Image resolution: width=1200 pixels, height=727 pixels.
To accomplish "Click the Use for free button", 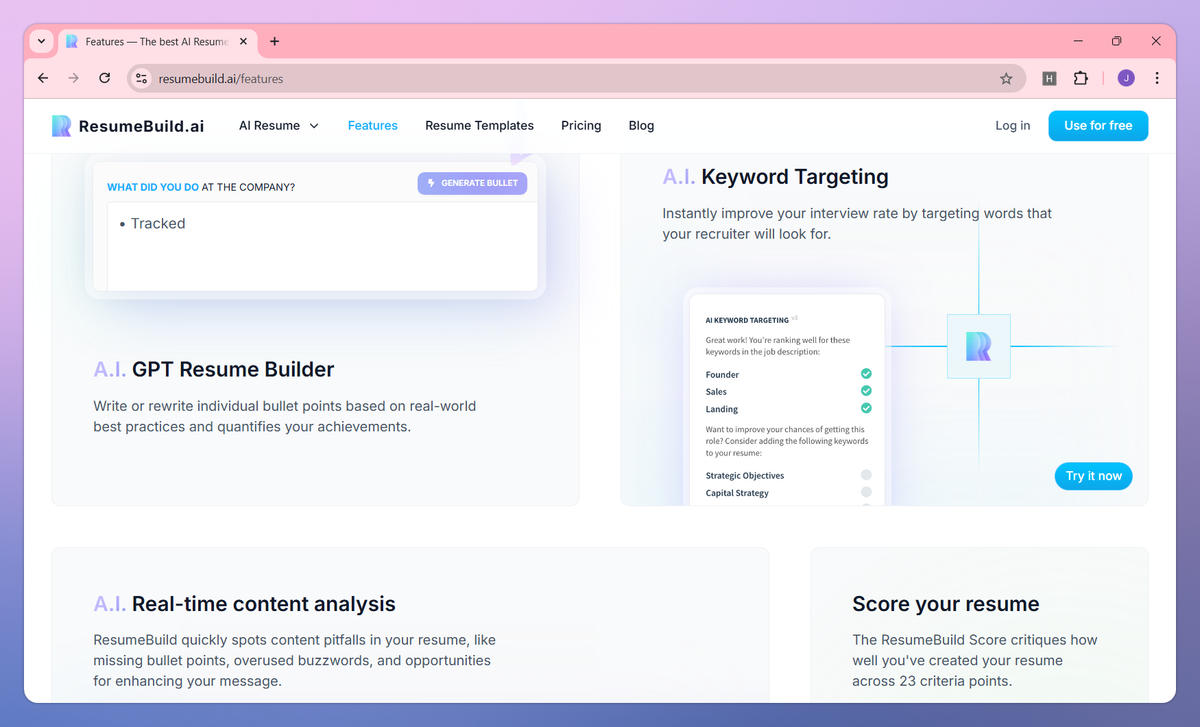I will point(1098,126).
